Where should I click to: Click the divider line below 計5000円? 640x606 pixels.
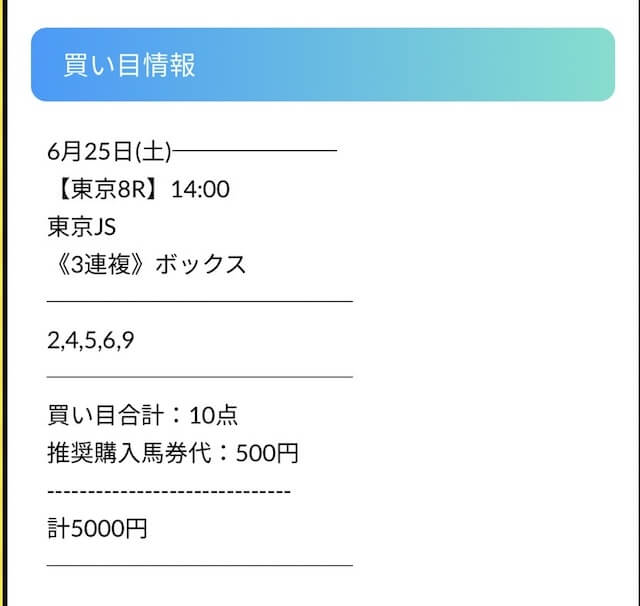pyautogui.click(x=200, y=565)
